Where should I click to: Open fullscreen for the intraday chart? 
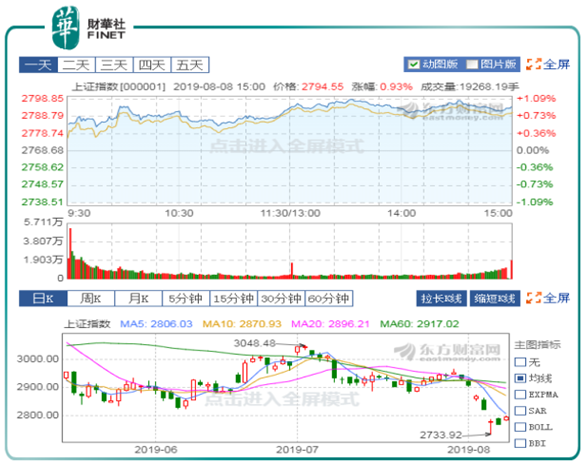tap(548, 65)
